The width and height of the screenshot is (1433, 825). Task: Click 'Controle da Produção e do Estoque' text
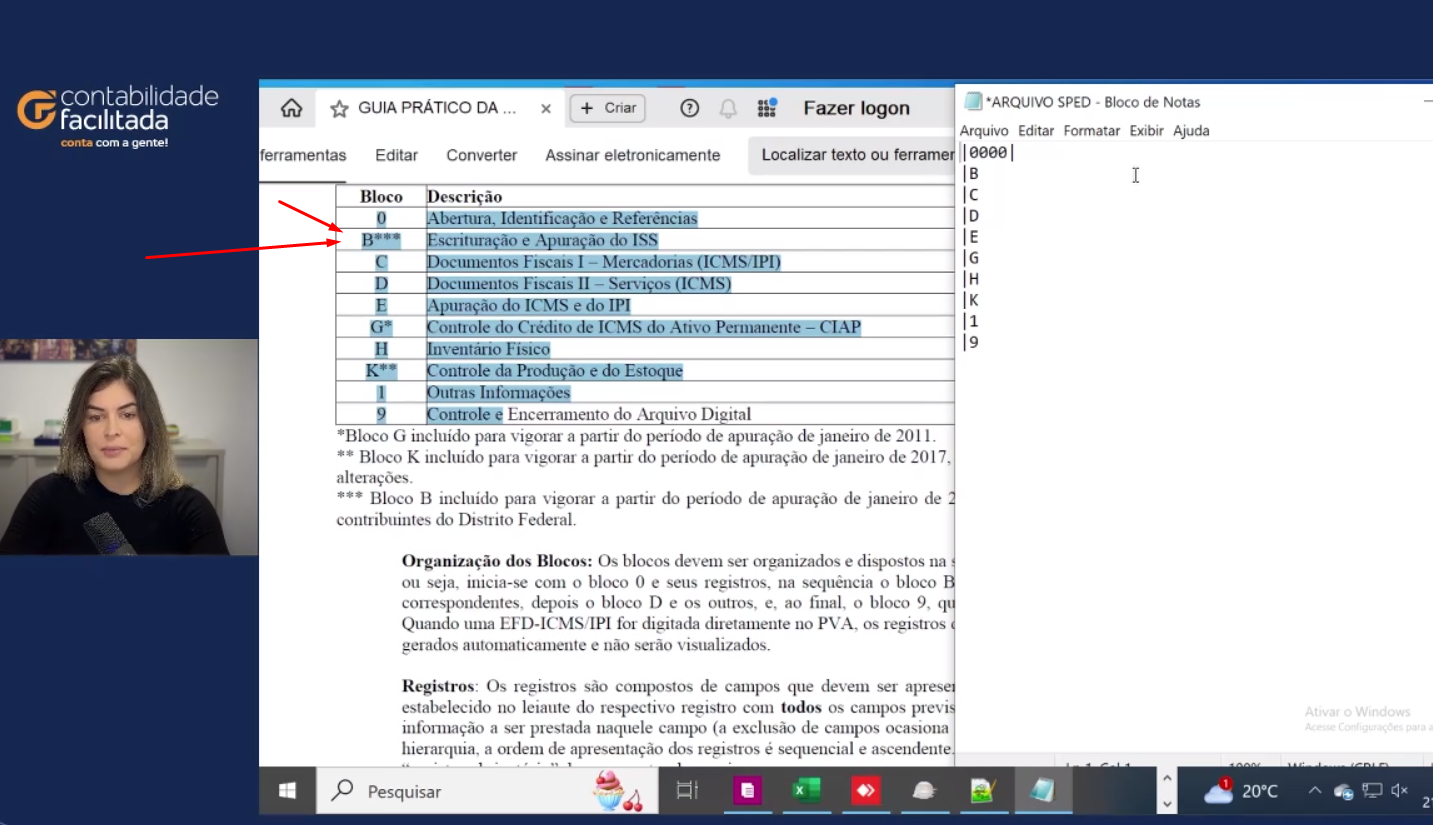tap(555, 371)
